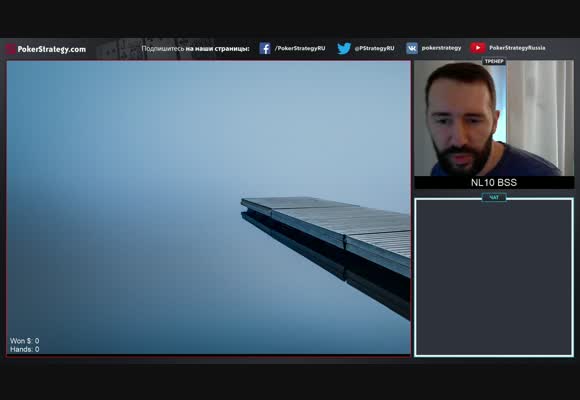Click the Подпишитесь на наши страницы text

(195, 48)
